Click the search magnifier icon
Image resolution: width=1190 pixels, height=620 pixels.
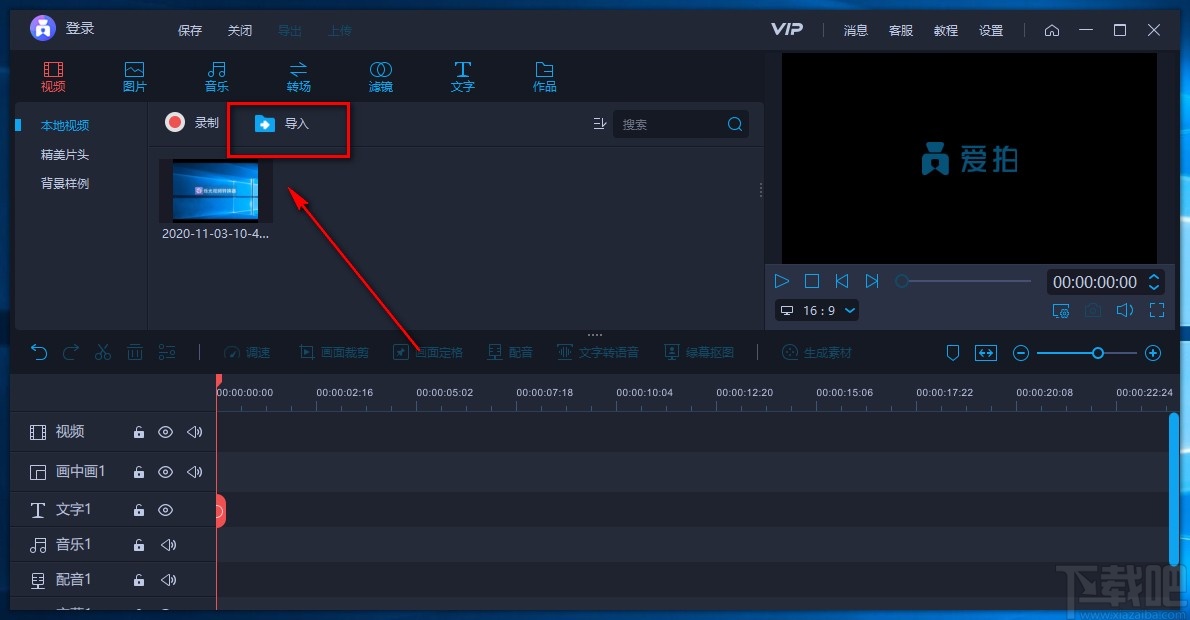735,124
